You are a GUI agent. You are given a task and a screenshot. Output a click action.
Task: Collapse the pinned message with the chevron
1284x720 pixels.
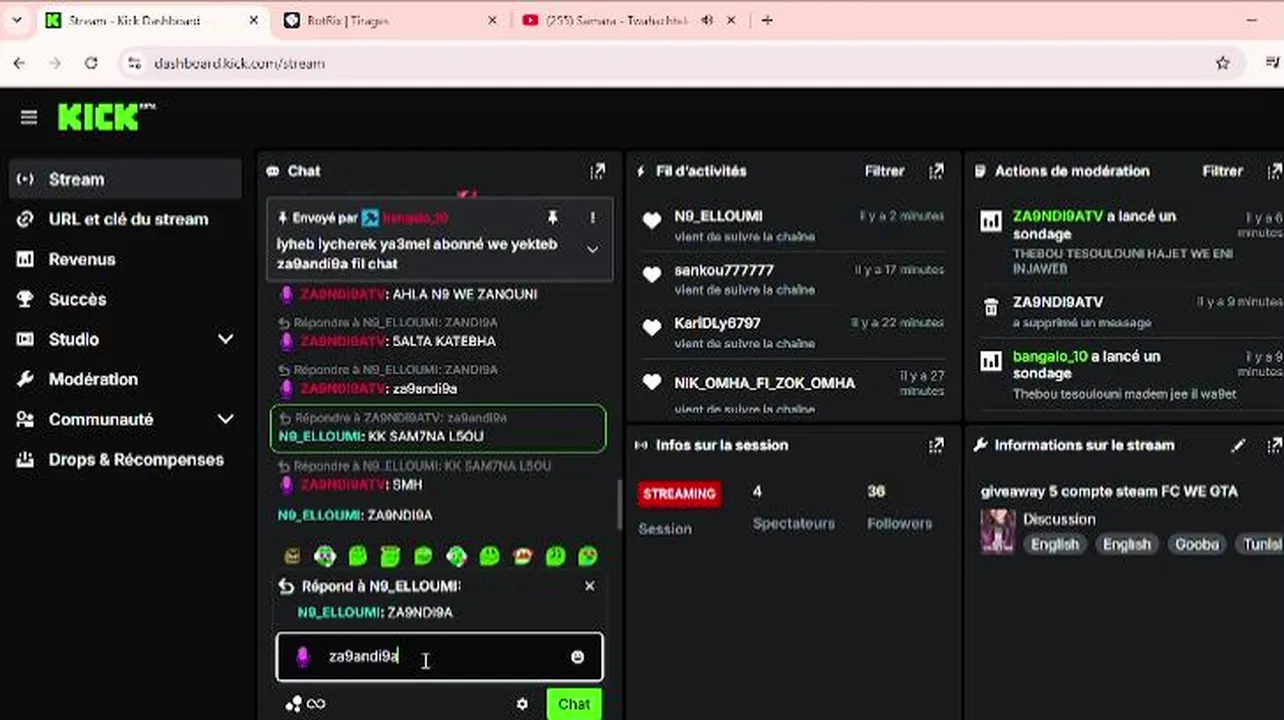[x=592, y=249]
